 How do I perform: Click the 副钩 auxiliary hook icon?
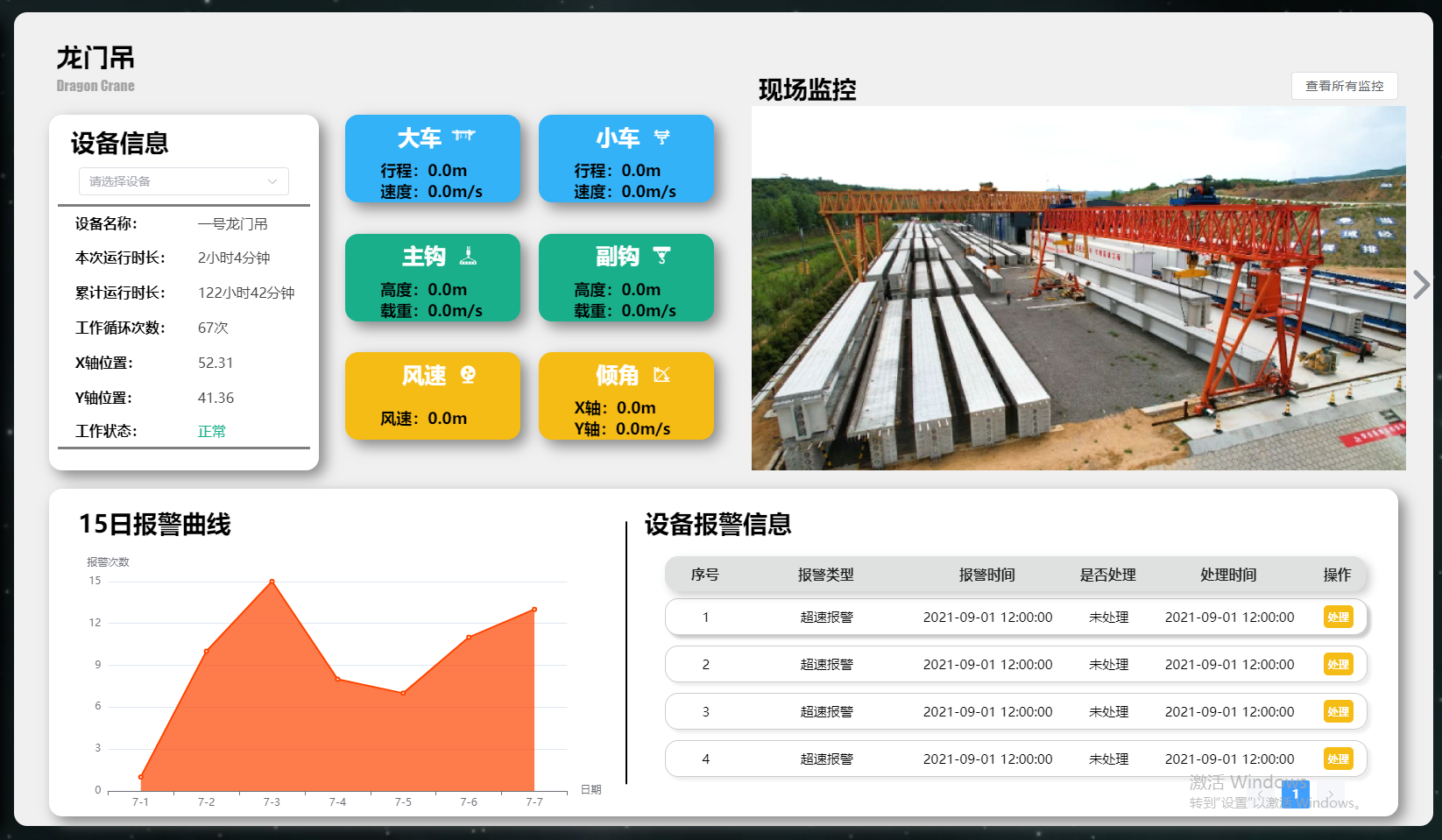coord(661,255)
